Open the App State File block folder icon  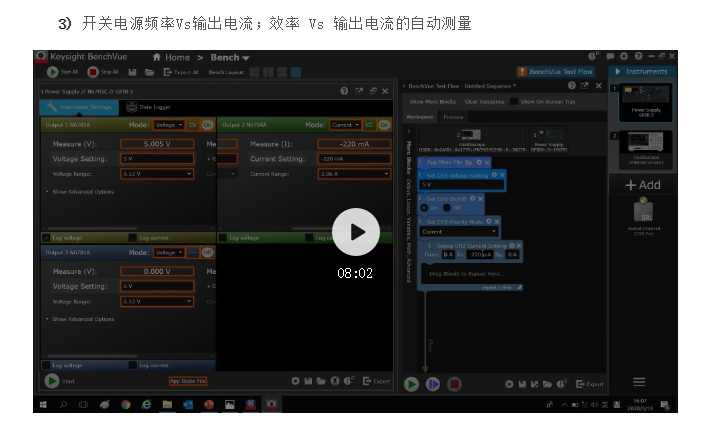pos(468,162)
